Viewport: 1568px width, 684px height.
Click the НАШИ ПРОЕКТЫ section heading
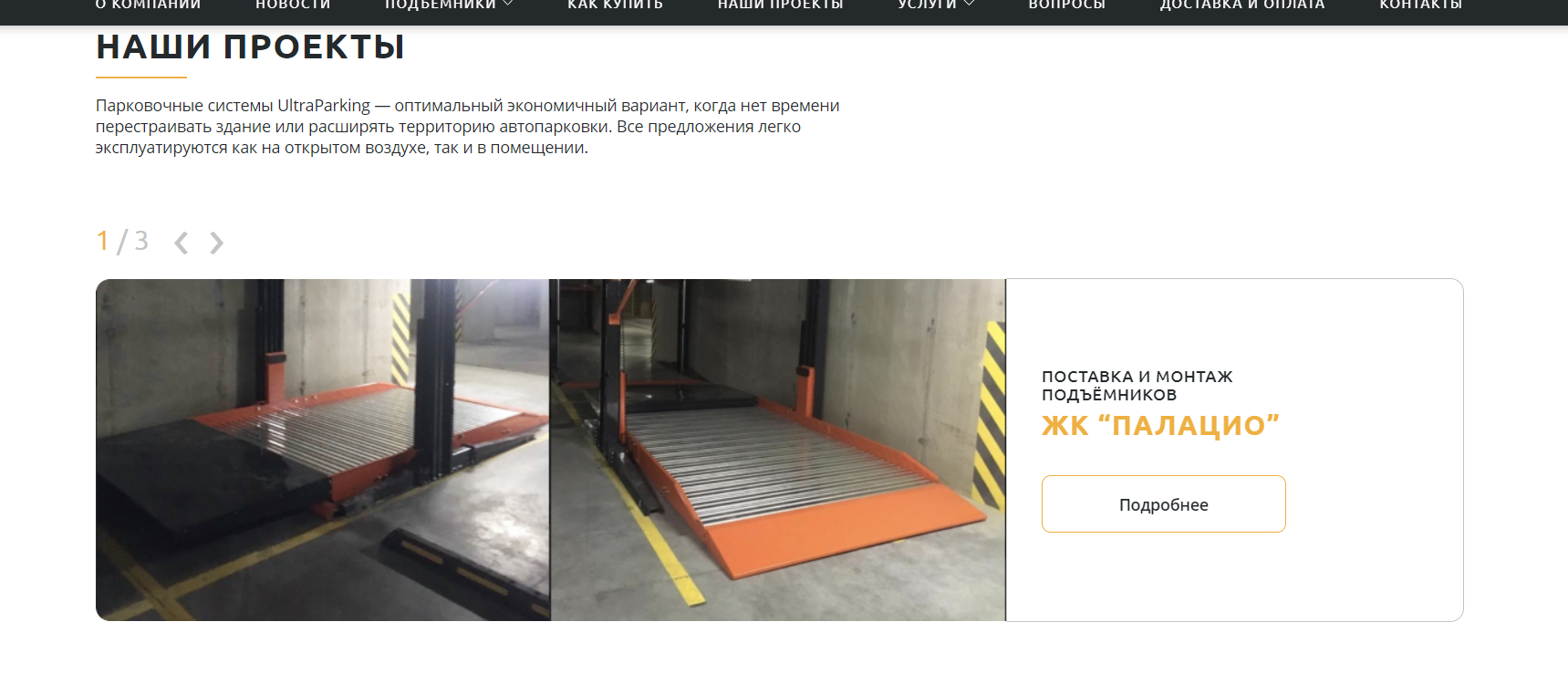coord(250,47)
